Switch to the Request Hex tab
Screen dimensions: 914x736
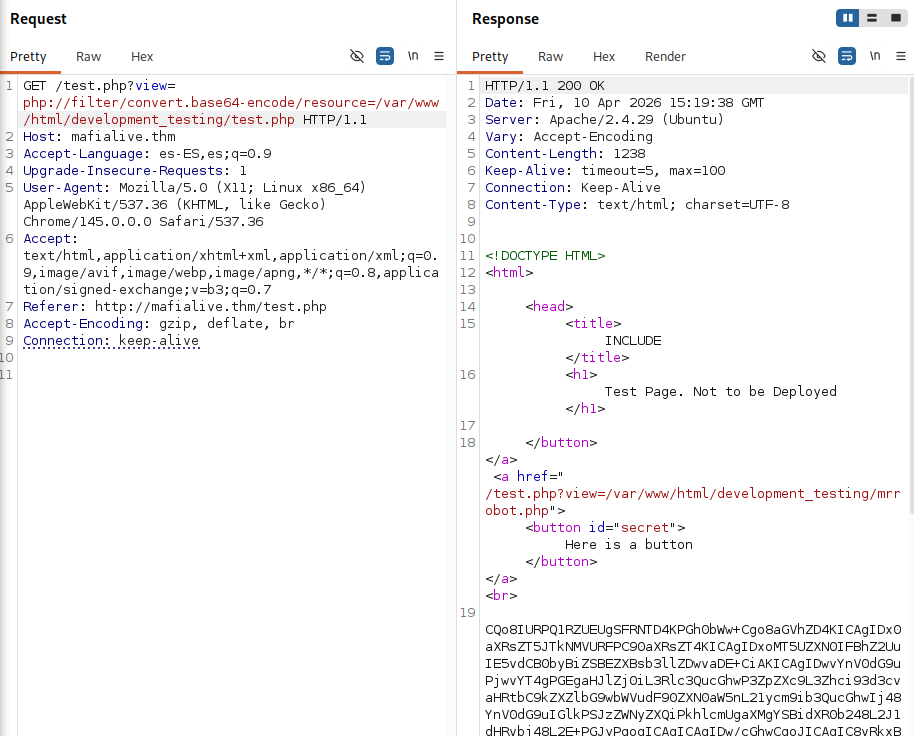click(x=142, y=57)
